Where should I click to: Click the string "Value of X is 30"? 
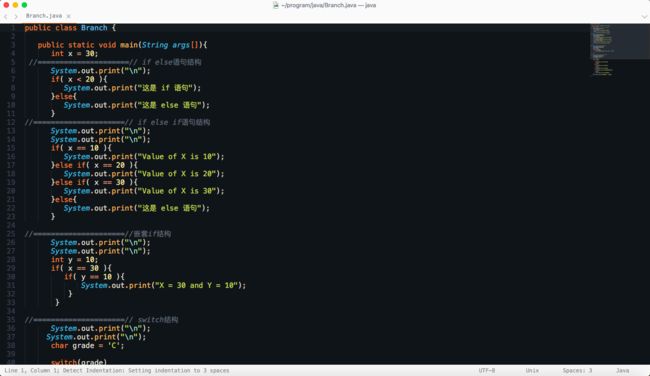(x=177, y=191)
